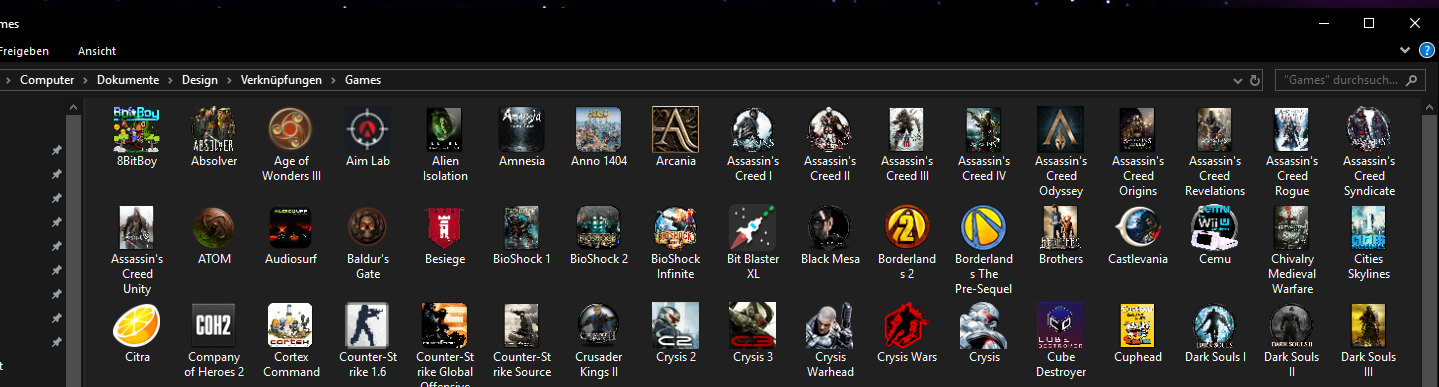The height and width of the screenshot is (387, 1439).
Task: Select the Crusader Kings II icon
Action: pos(599,326)
